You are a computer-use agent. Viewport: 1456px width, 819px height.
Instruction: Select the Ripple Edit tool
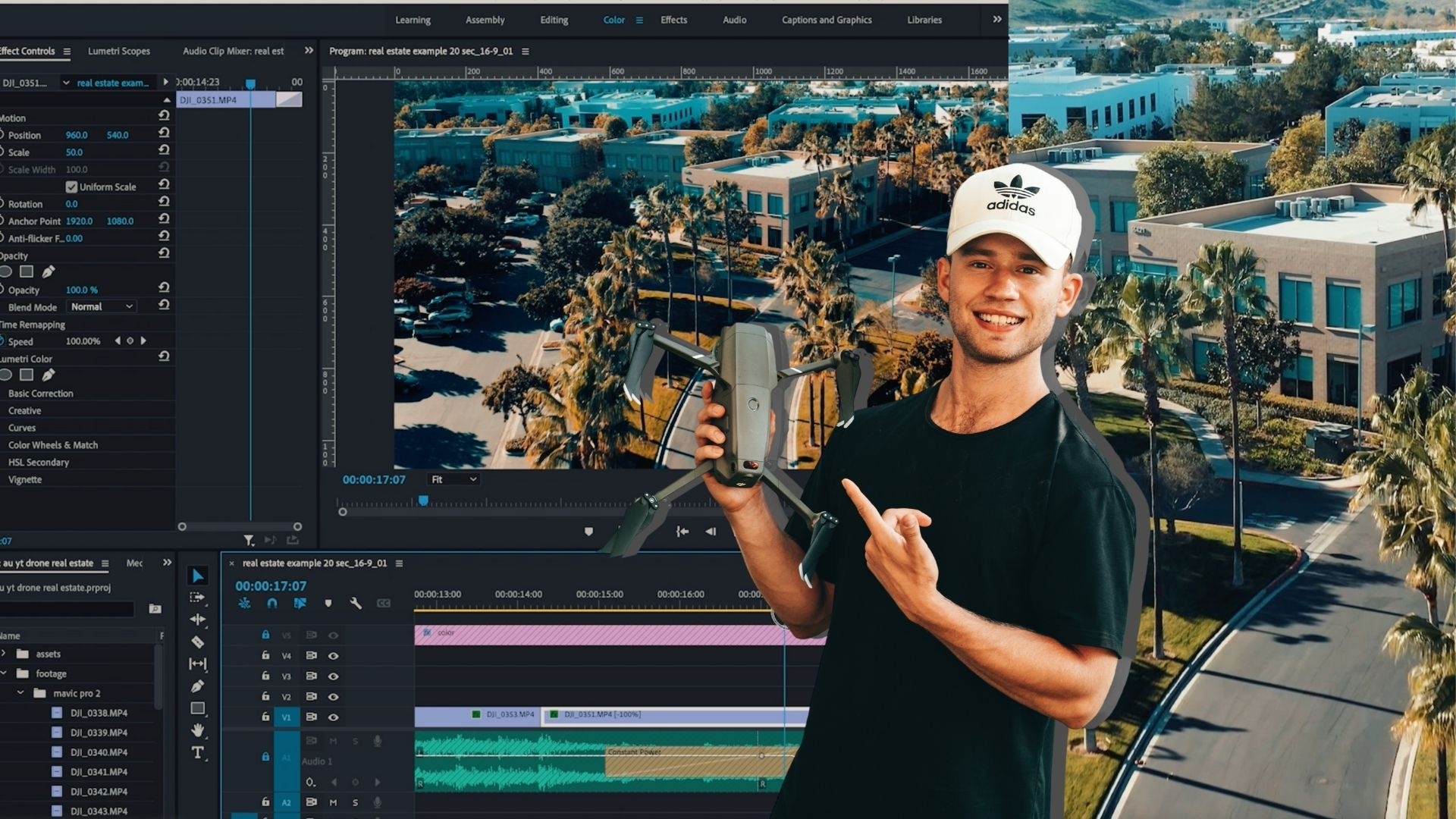point(197,620)
